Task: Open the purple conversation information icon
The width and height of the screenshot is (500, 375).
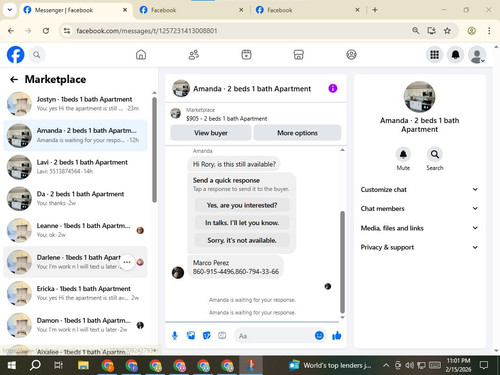Action: coord(333,88)
